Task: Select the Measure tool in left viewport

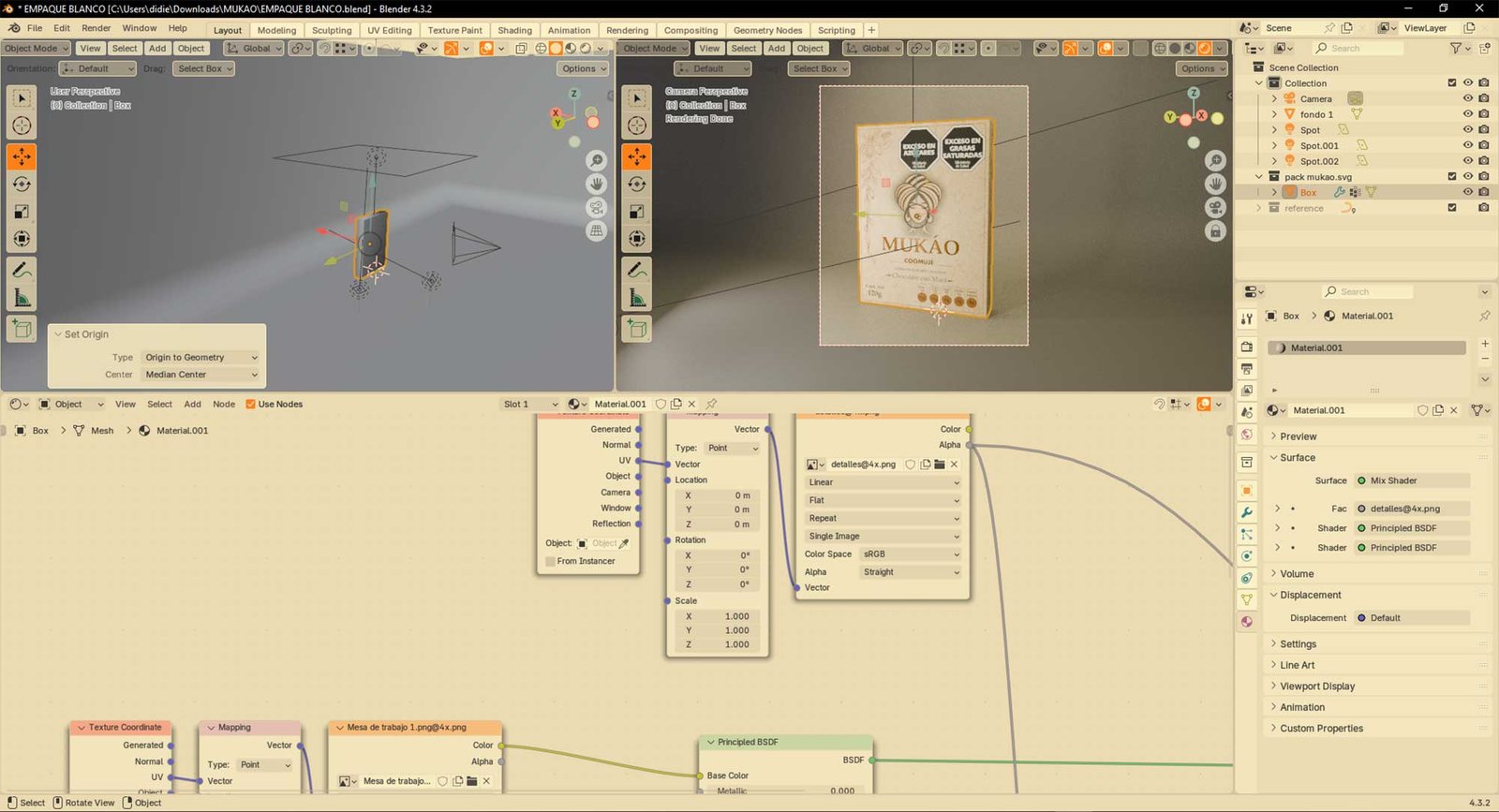Action: [22, 299]
